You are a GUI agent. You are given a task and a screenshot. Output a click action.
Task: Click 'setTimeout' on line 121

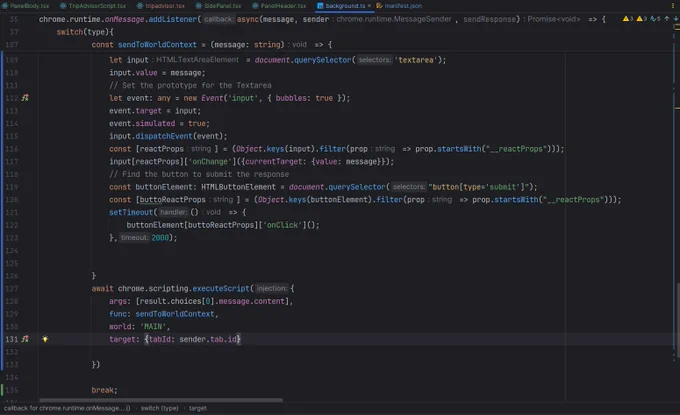click(131, 212)
